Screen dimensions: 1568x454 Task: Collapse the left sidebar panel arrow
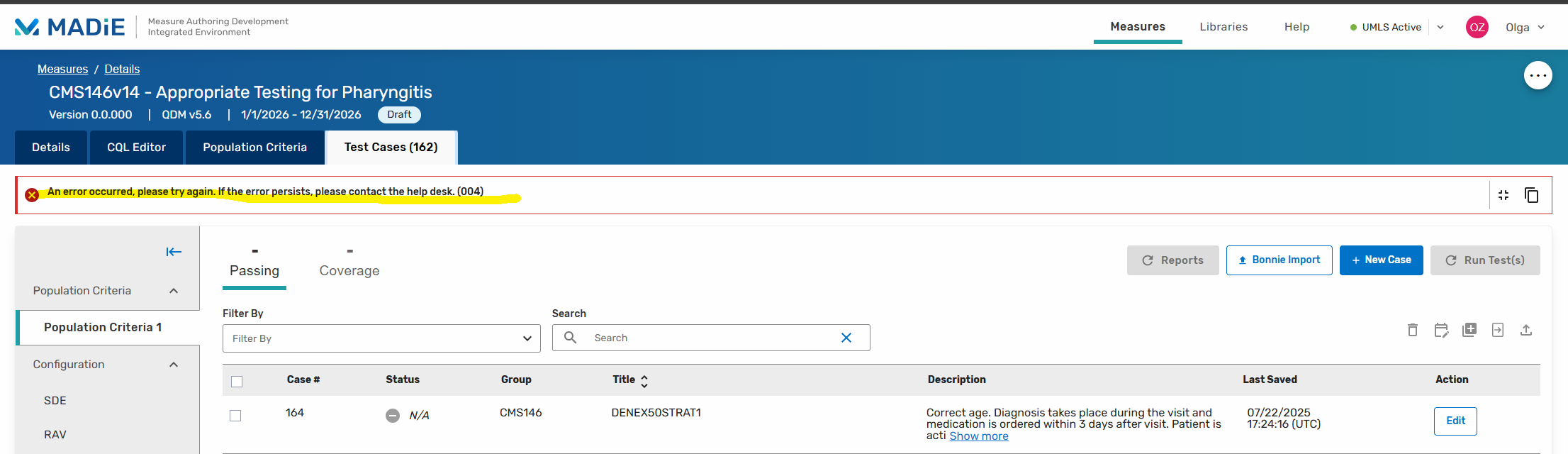pyautogui.click(x=174, y=252)
